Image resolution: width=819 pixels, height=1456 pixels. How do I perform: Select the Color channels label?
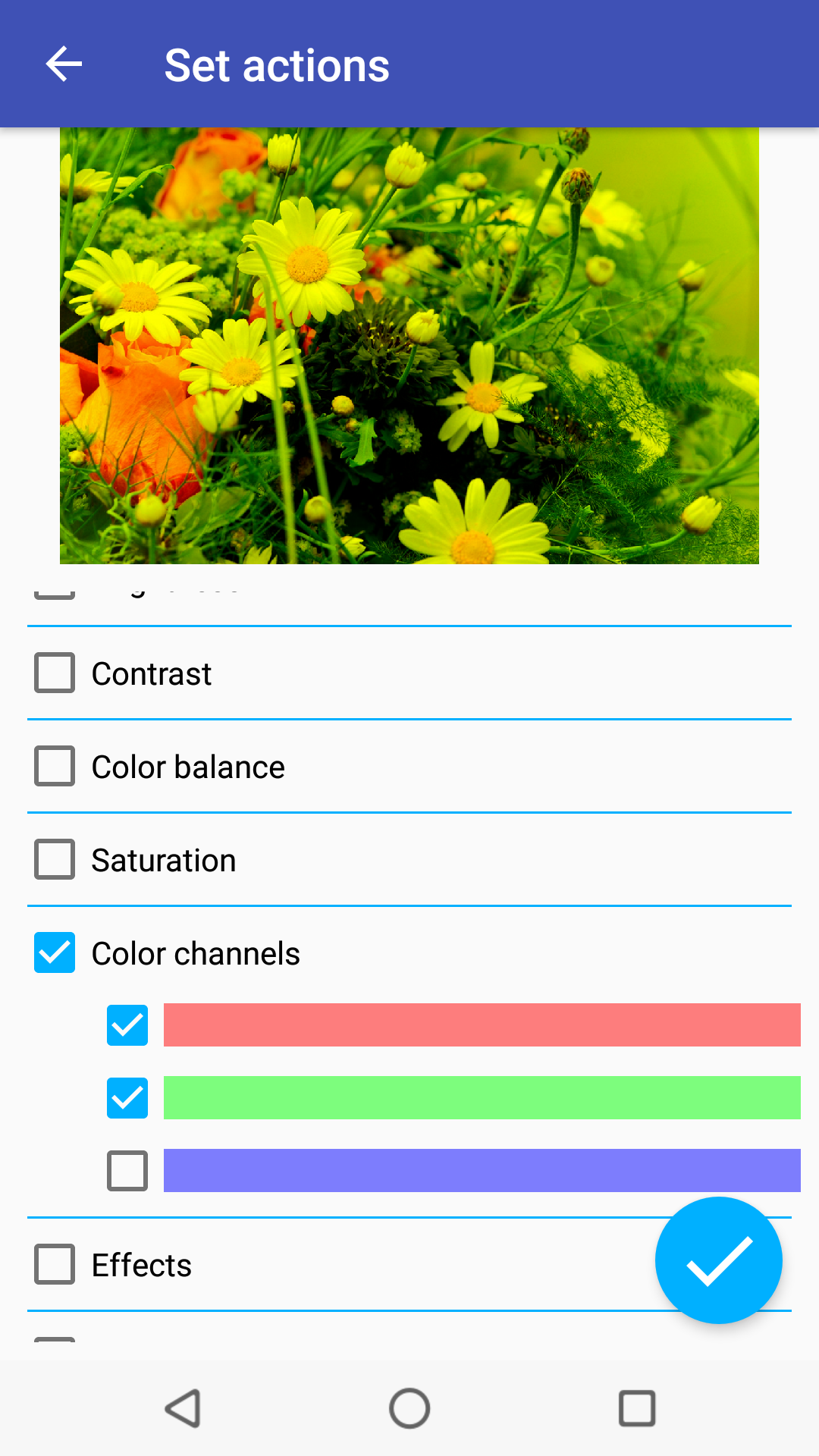pos(196,954)
